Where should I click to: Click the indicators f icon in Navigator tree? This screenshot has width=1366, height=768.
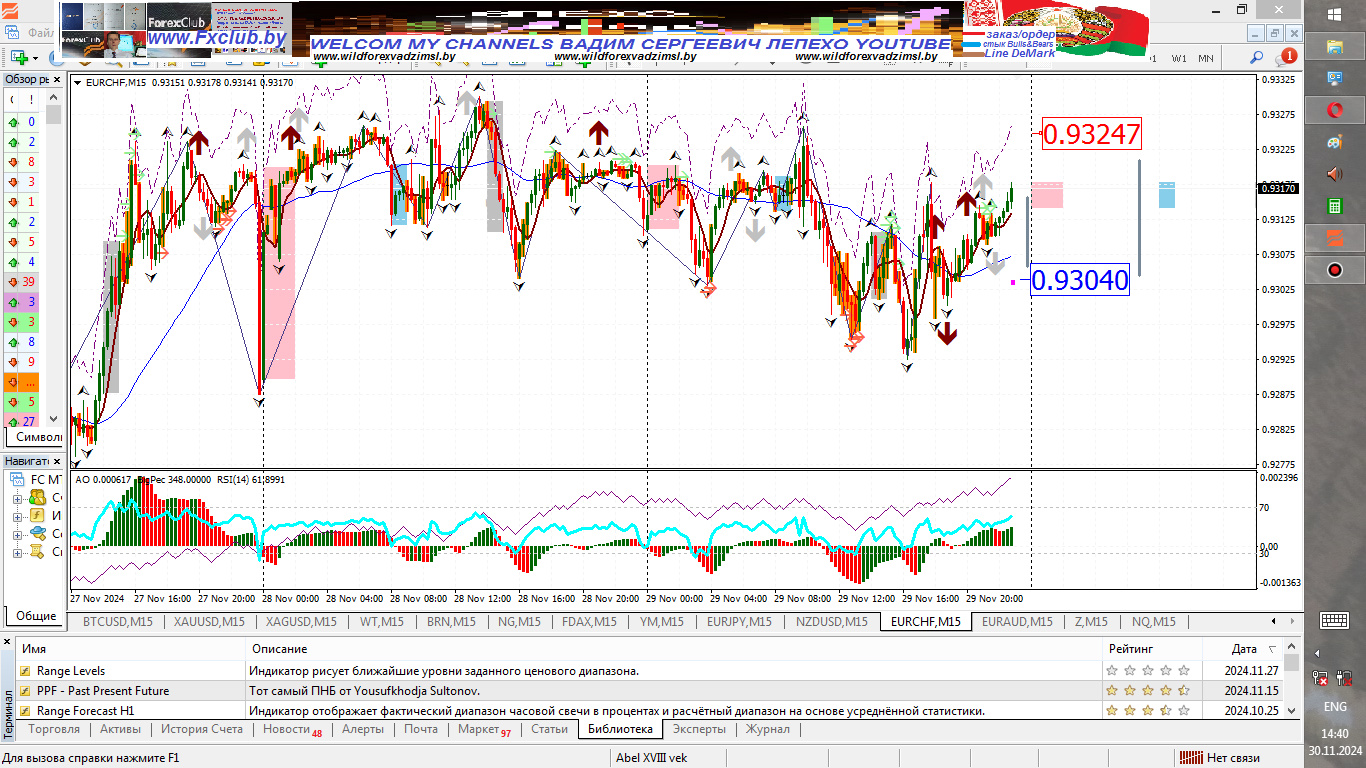point(38,515)
